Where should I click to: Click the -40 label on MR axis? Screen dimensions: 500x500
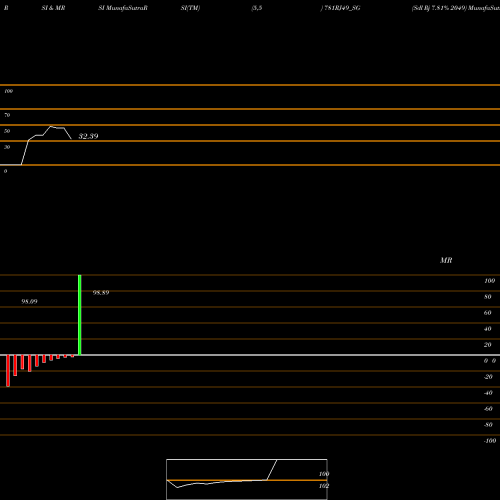tap(488, 393)
